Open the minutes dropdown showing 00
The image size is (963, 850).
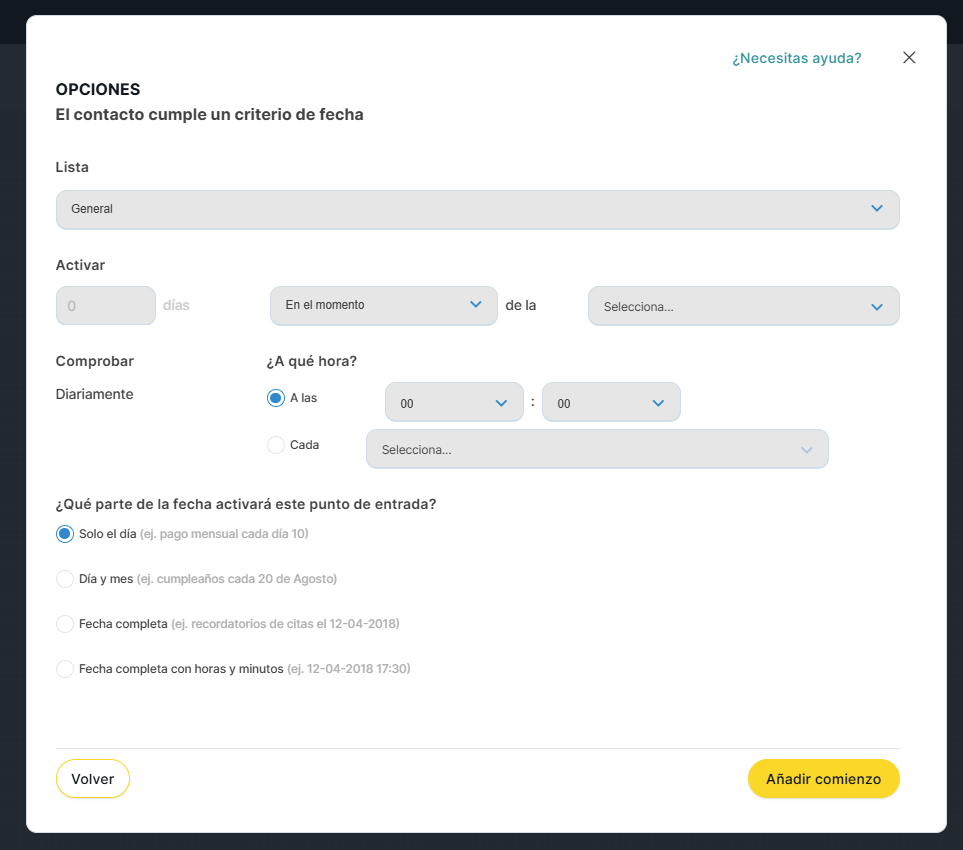pyautogui.click(x=610, y=403)
